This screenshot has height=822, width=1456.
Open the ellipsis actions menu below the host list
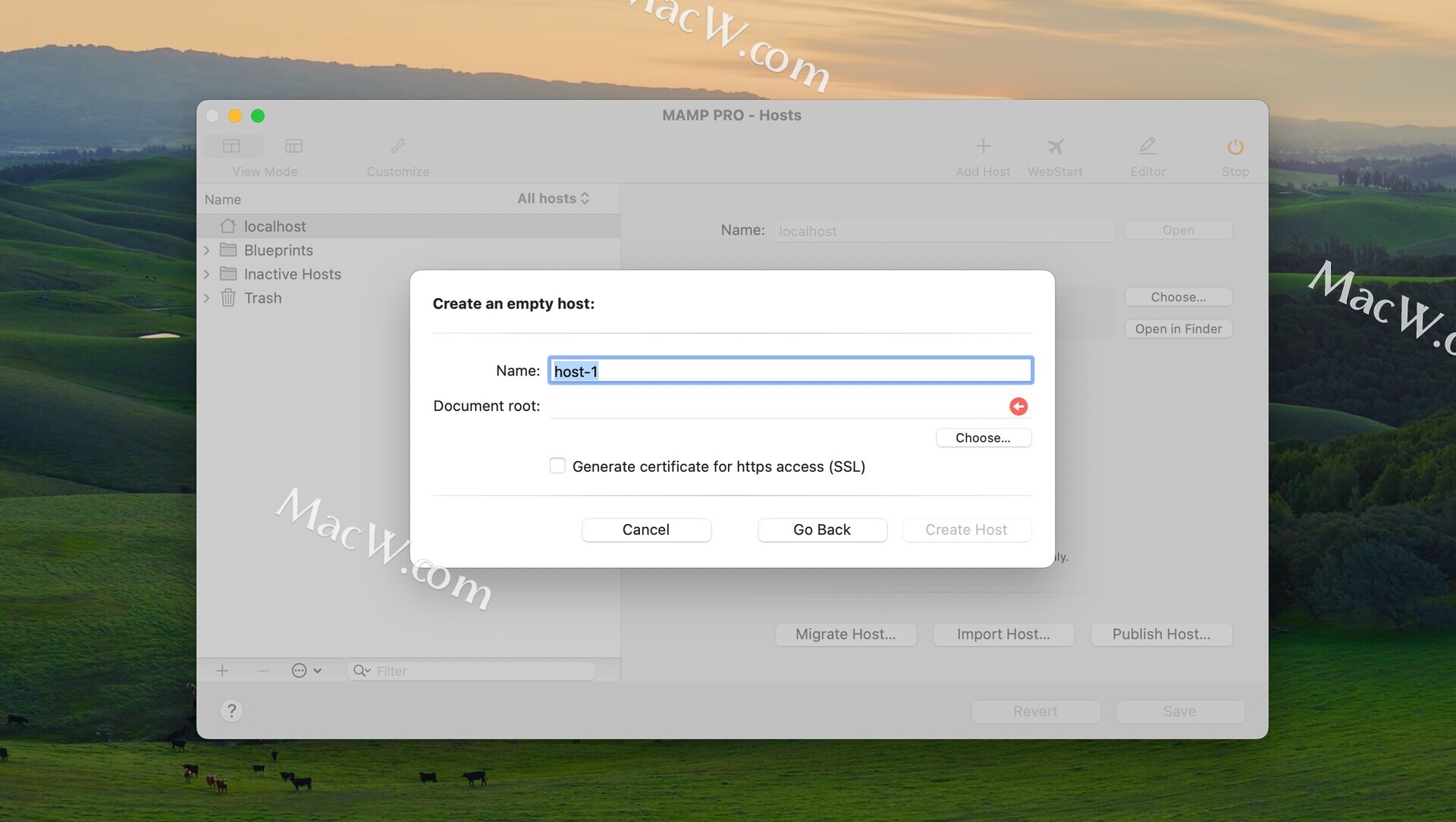(306, 670)
